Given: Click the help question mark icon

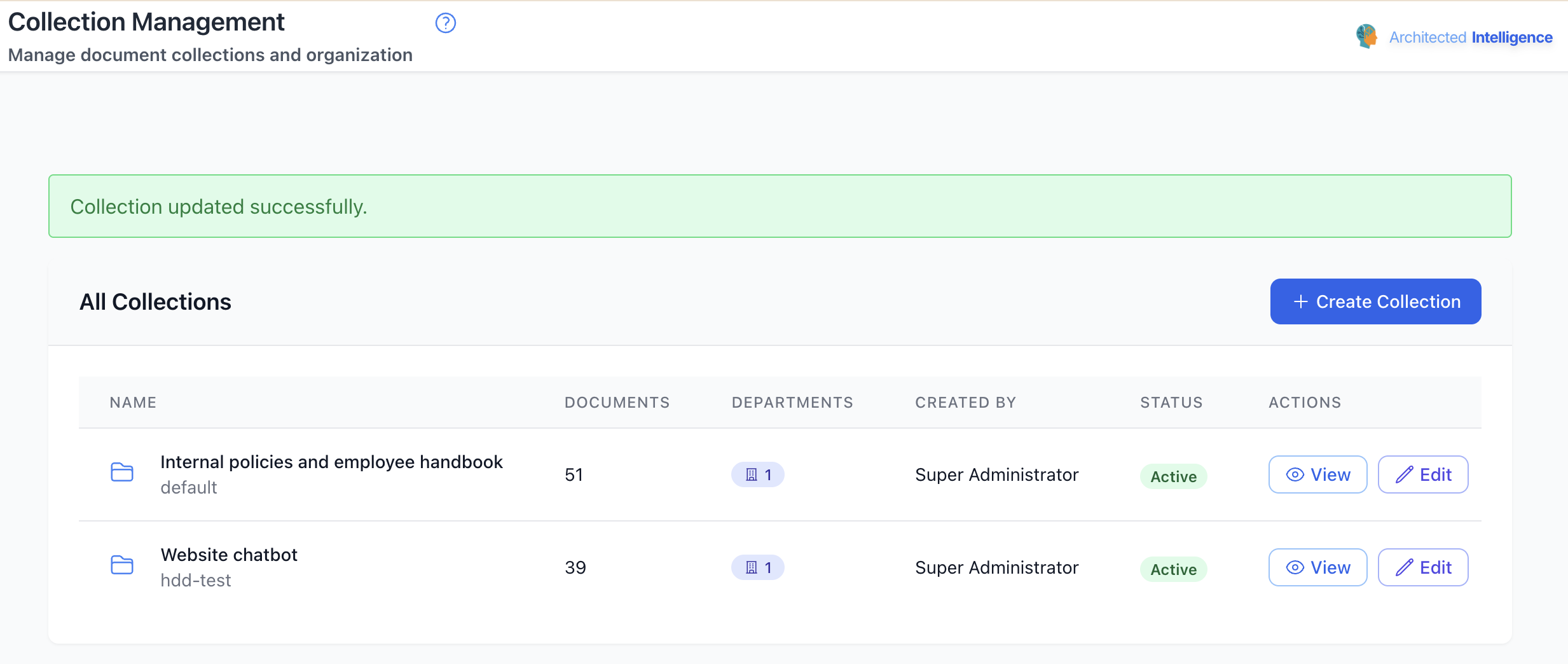Looking at the screenshot, I should pos(445,24).
